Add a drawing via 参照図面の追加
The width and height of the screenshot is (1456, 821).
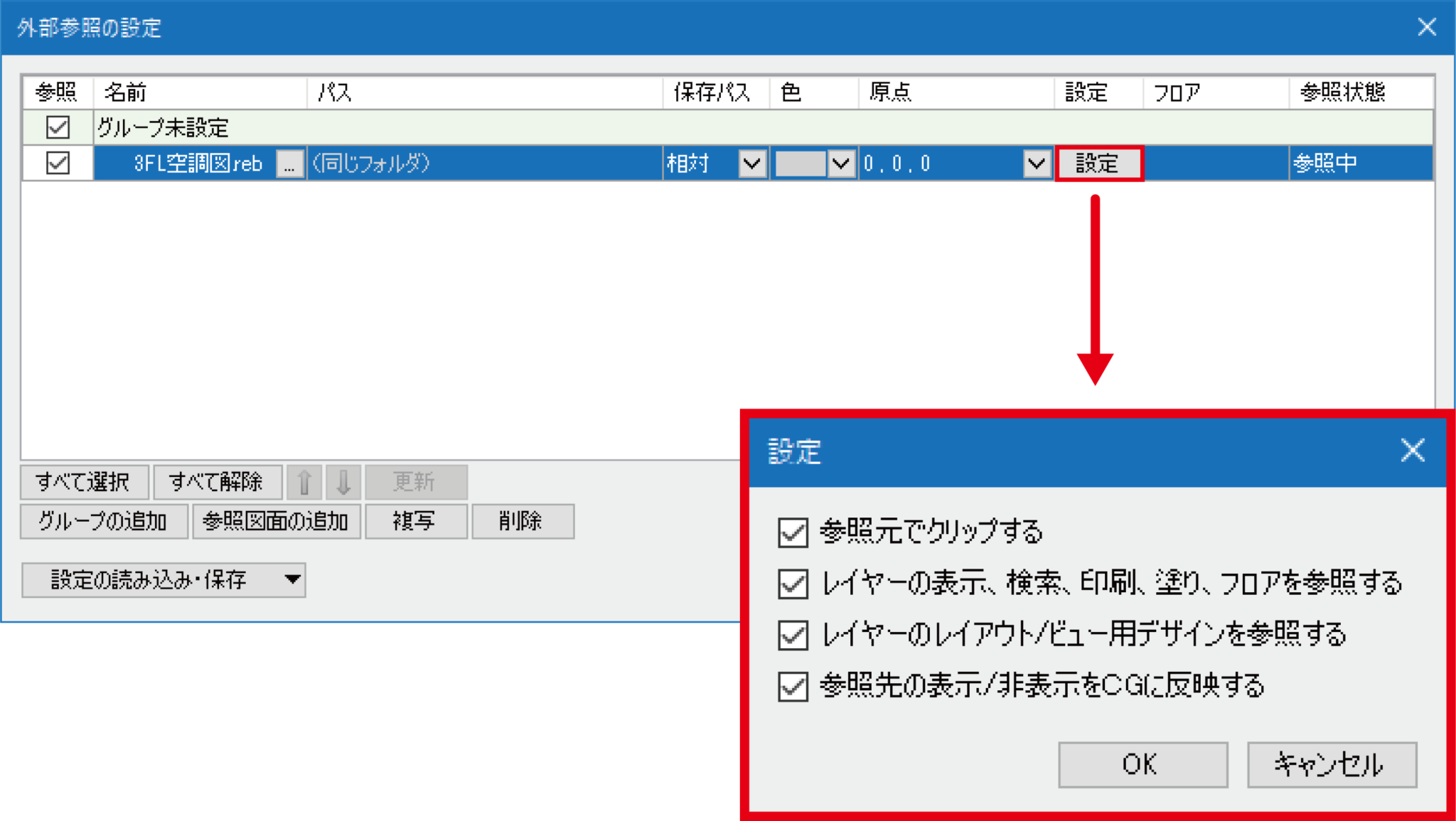pos(276,521)
